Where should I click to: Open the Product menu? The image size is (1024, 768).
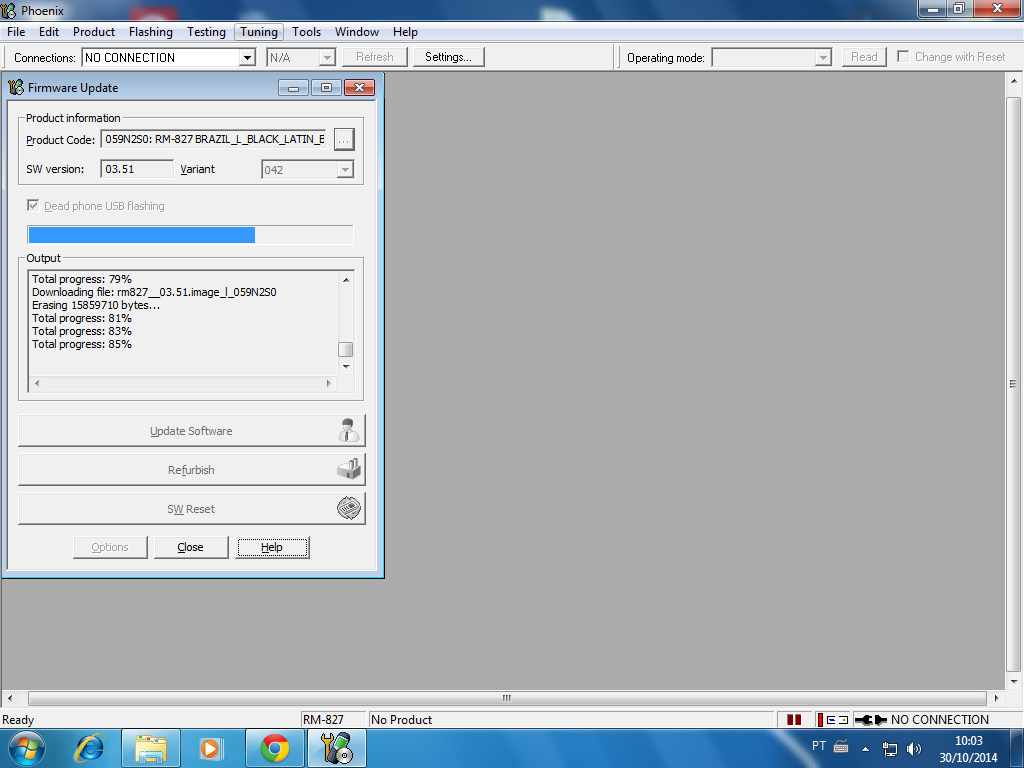coord(94,32)
